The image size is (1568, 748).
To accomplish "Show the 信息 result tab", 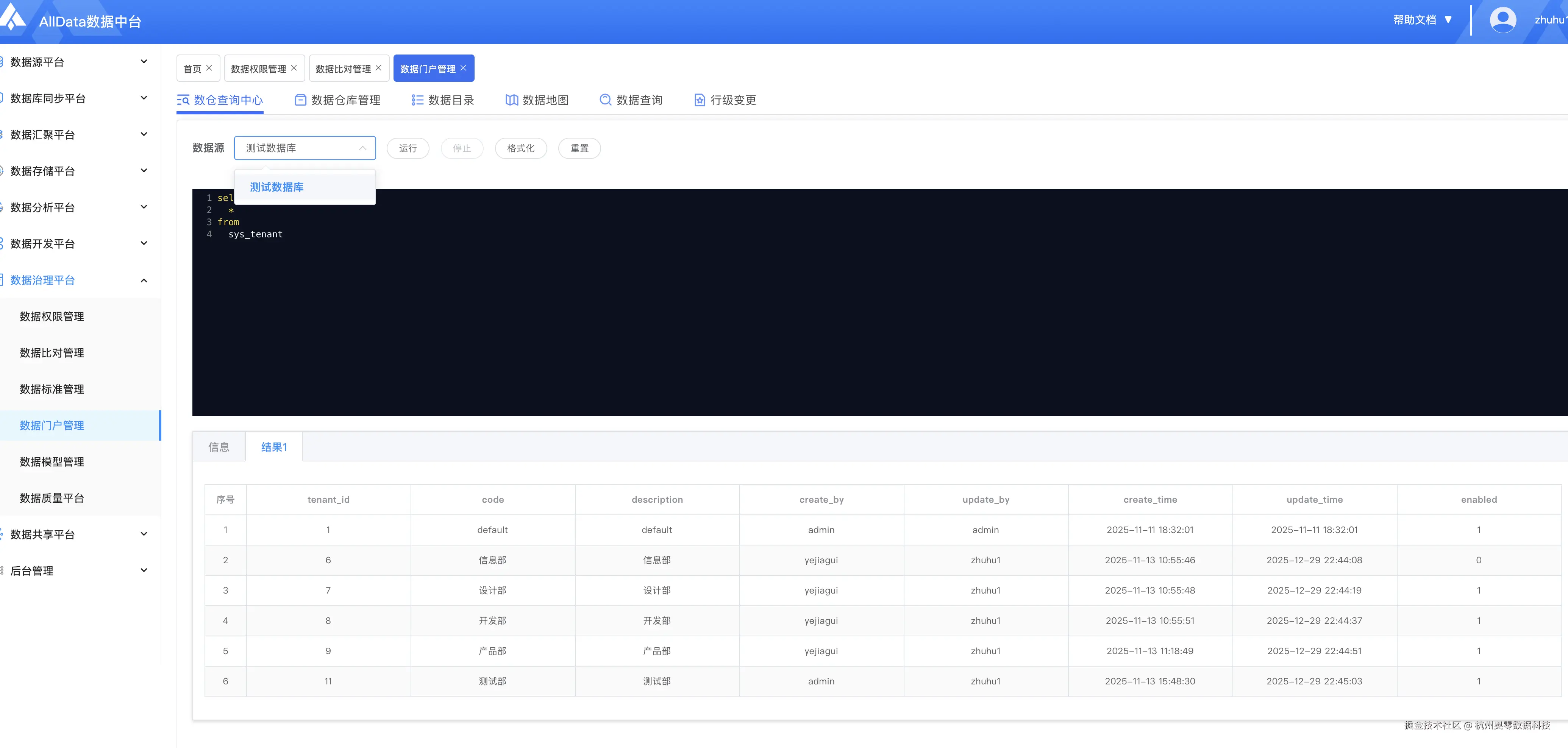I will coord(219,447).
